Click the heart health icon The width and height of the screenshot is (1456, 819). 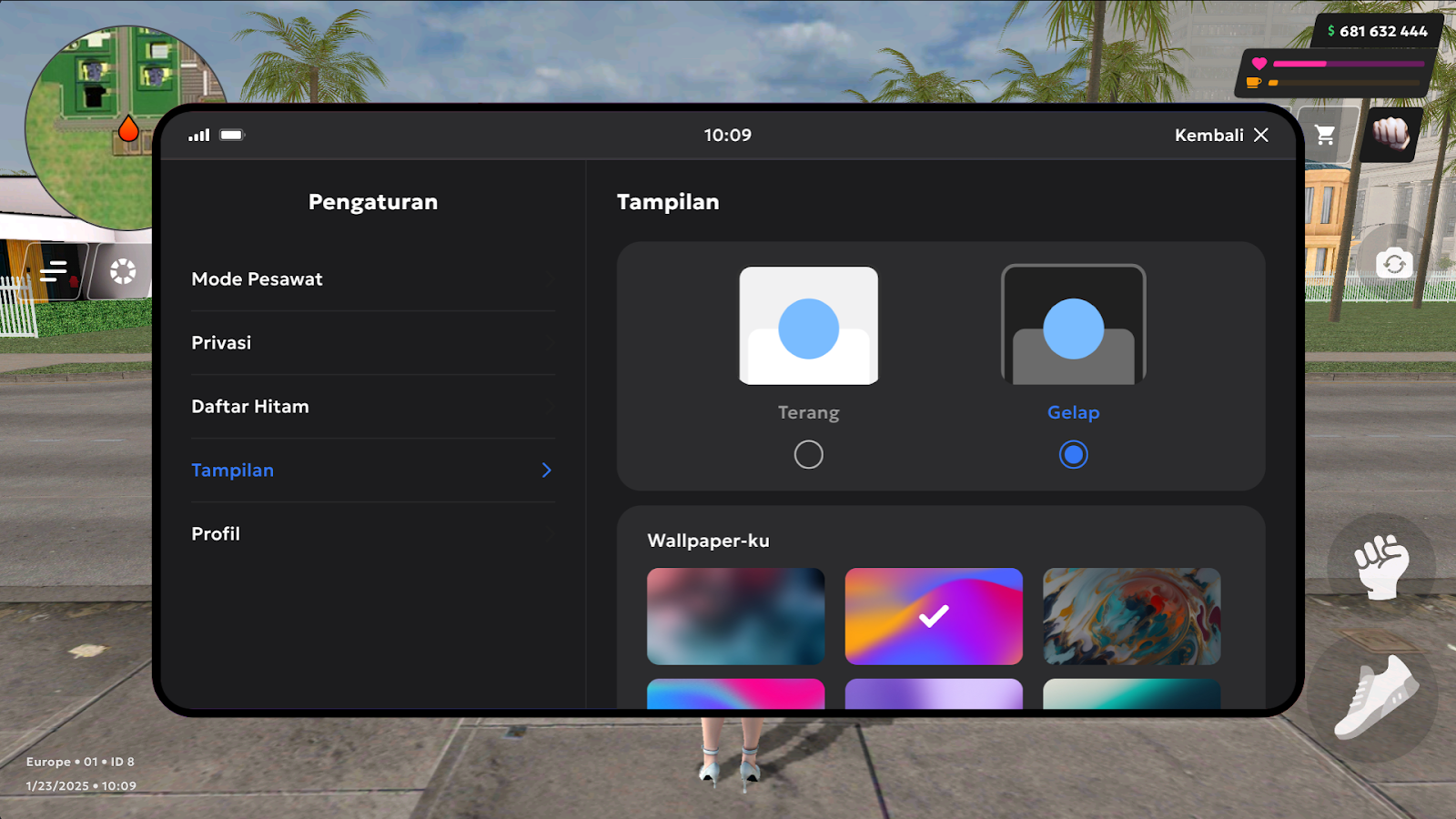click(x=1259, y=64)
